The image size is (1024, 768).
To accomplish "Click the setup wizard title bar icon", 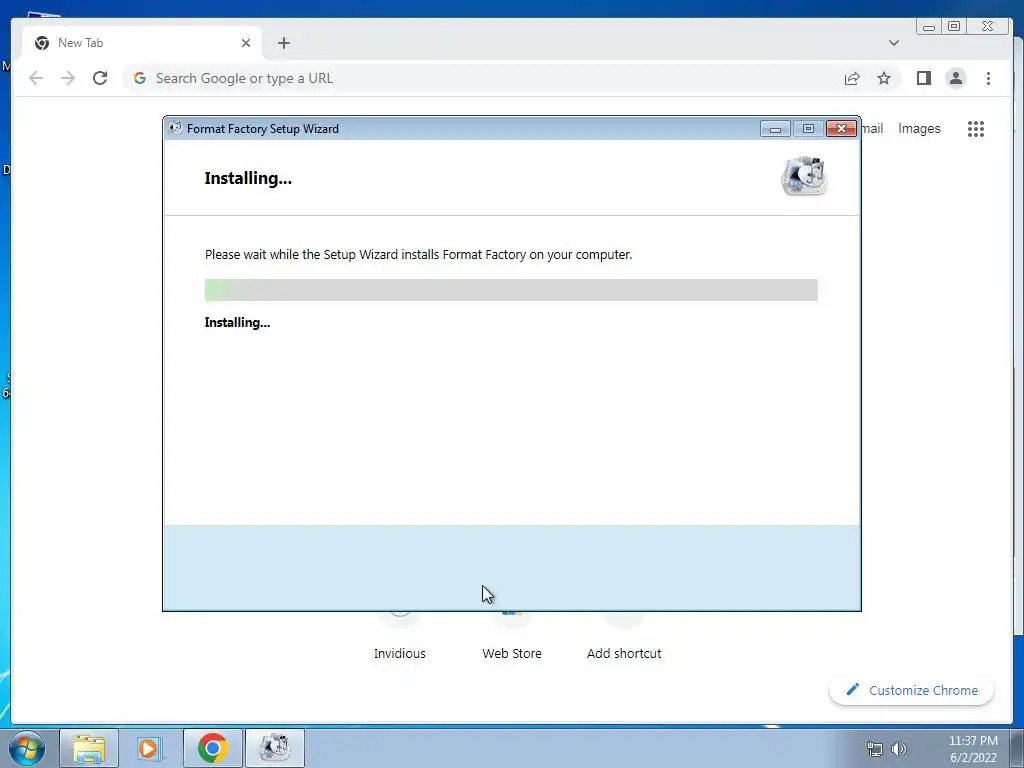I will 174,128.
